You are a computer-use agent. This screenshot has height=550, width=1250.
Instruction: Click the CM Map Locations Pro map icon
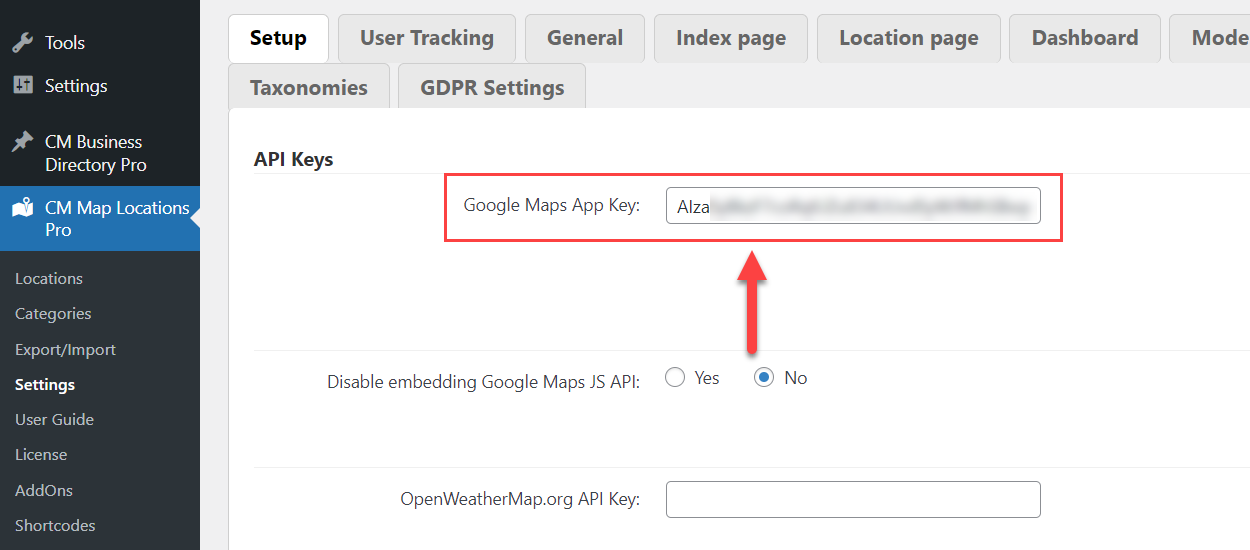22,208
